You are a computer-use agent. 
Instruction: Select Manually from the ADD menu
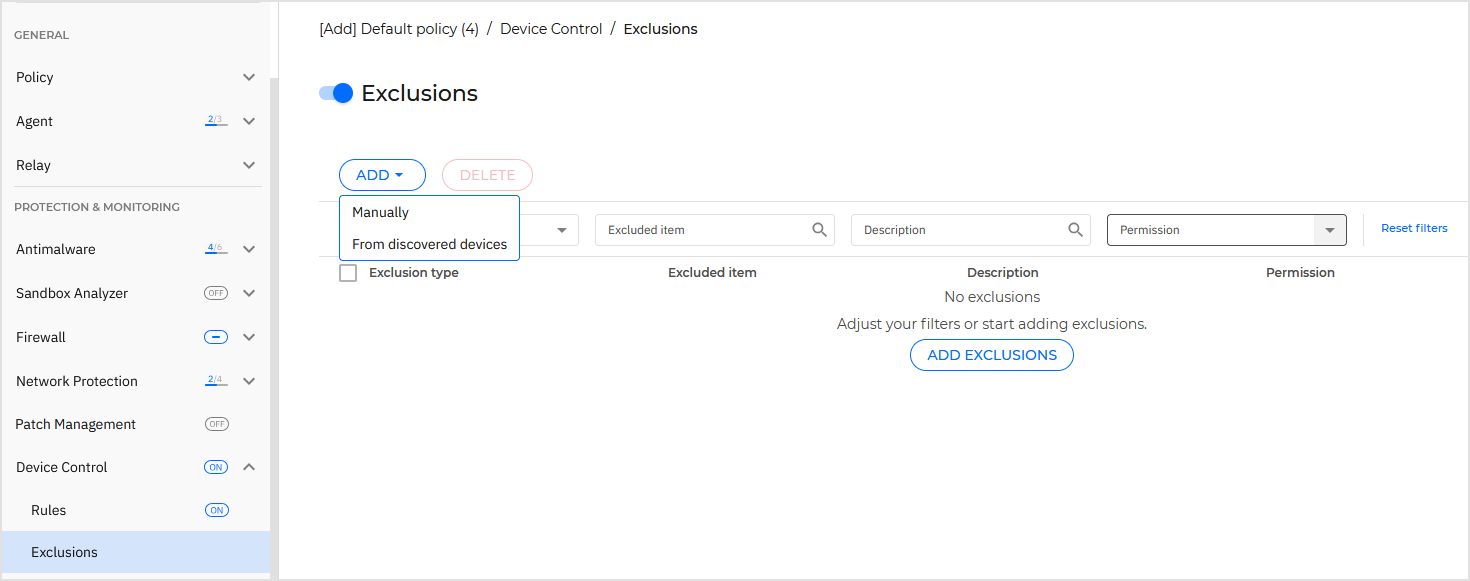[378, 212]
